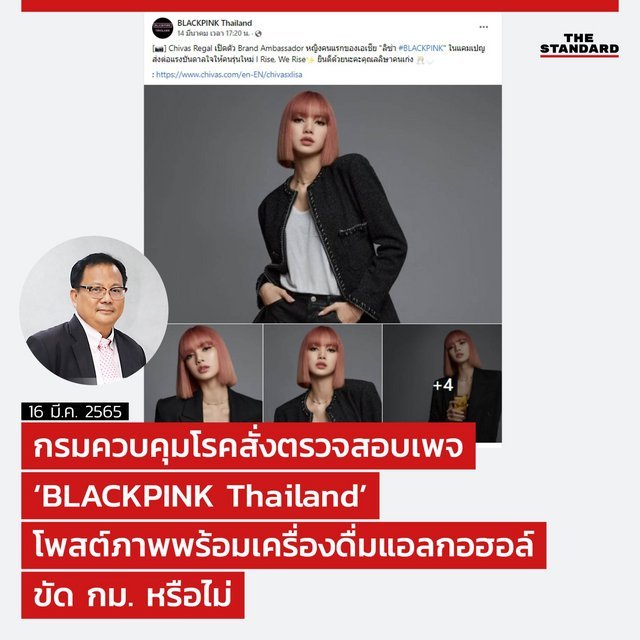Open the large main post photo
Image resolution: width=640 pixels, height=640 pixels.
(323, 204)
